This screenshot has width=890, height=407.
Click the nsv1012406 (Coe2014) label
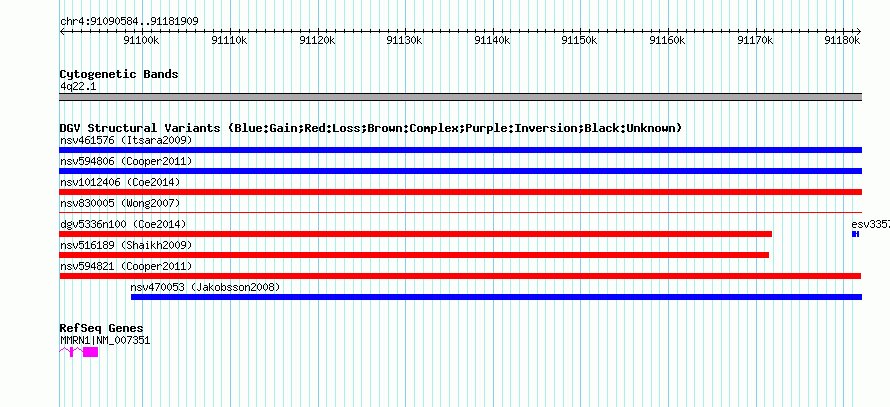(x=120, y=182)
